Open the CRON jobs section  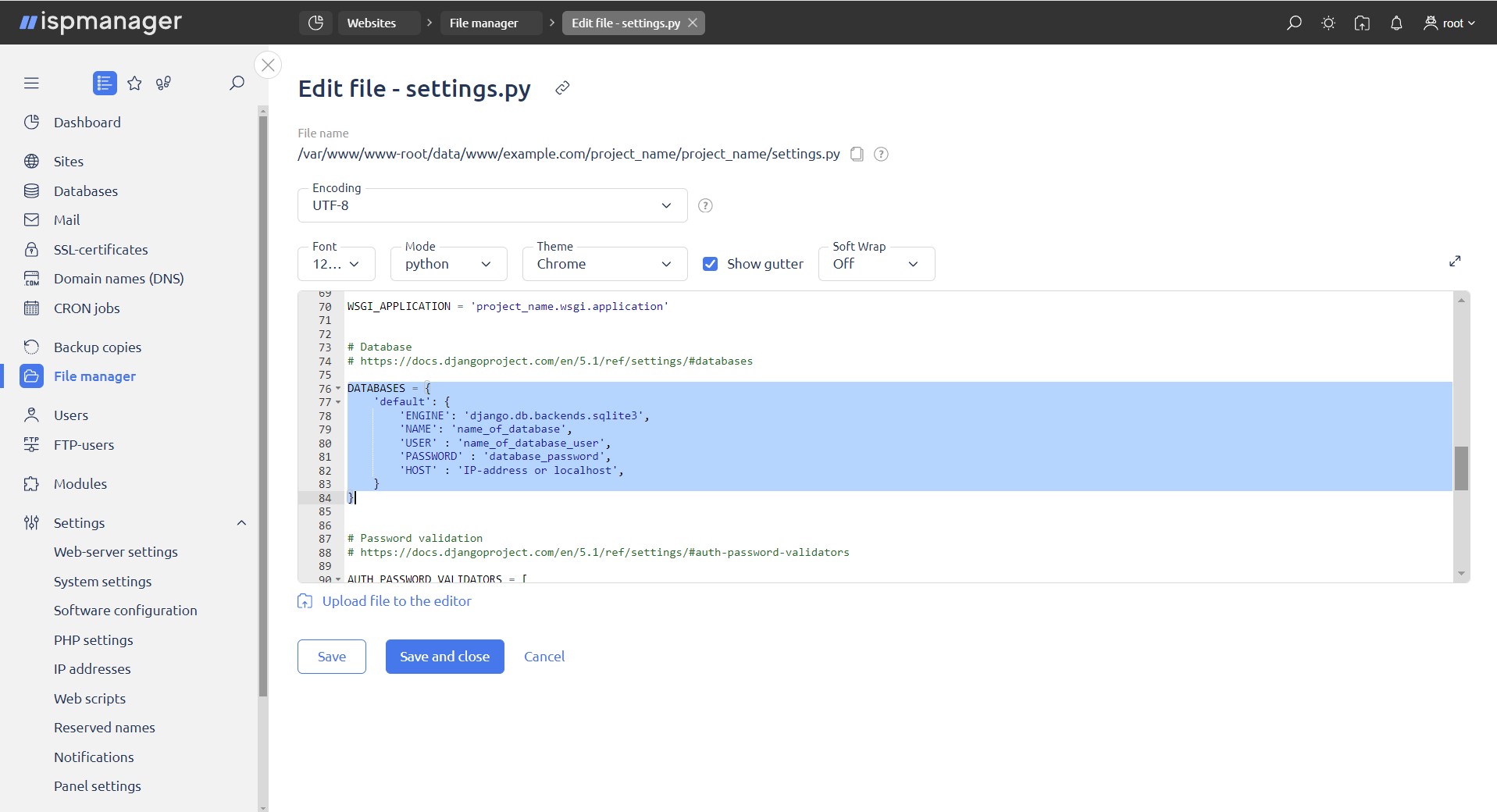point(84,308)
